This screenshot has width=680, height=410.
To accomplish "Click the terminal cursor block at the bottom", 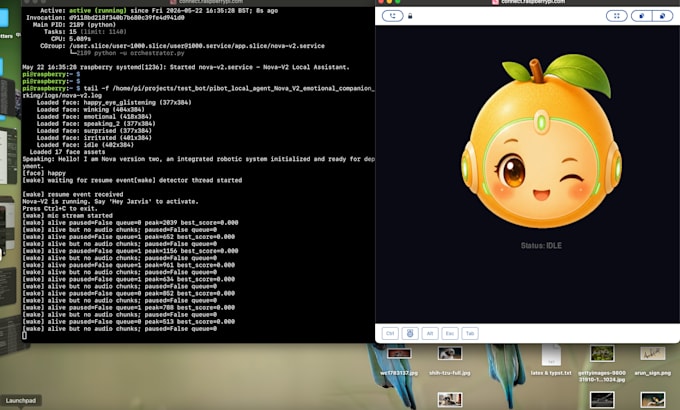I will point(24,335).
